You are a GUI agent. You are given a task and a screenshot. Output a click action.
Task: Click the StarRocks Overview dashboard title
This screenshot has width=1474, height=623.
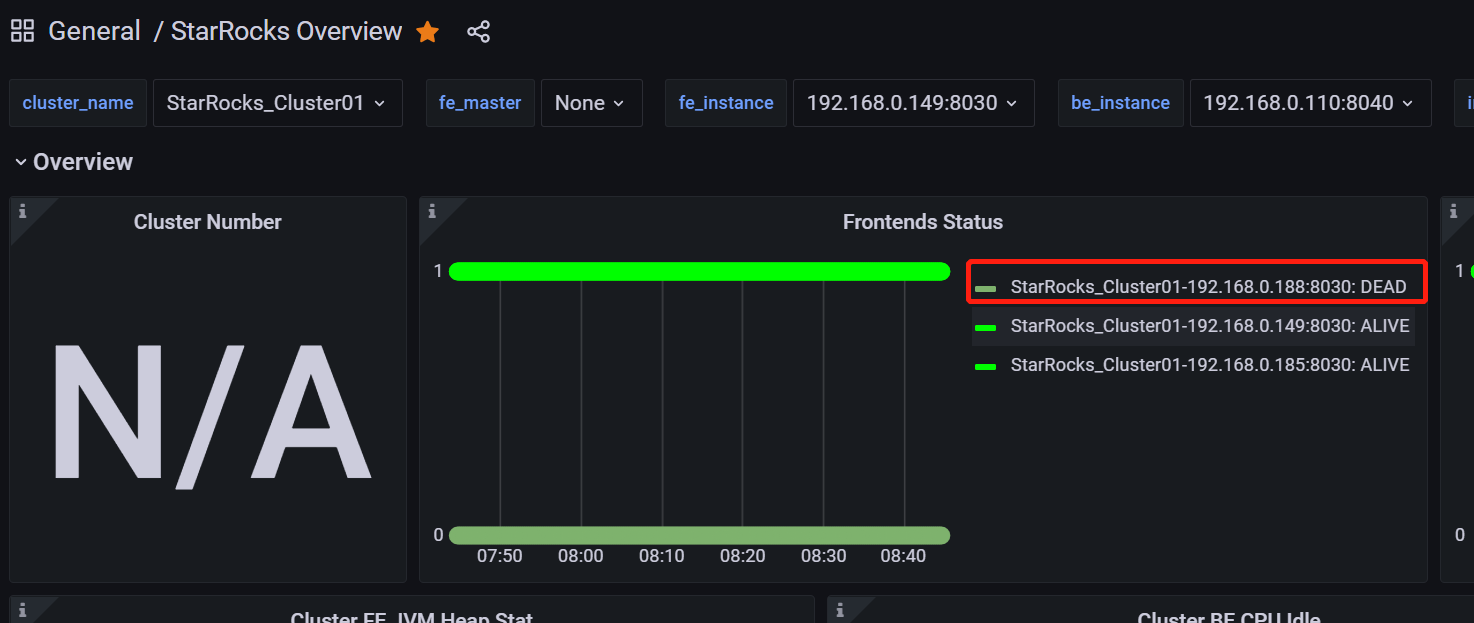(x=286, y=31)
